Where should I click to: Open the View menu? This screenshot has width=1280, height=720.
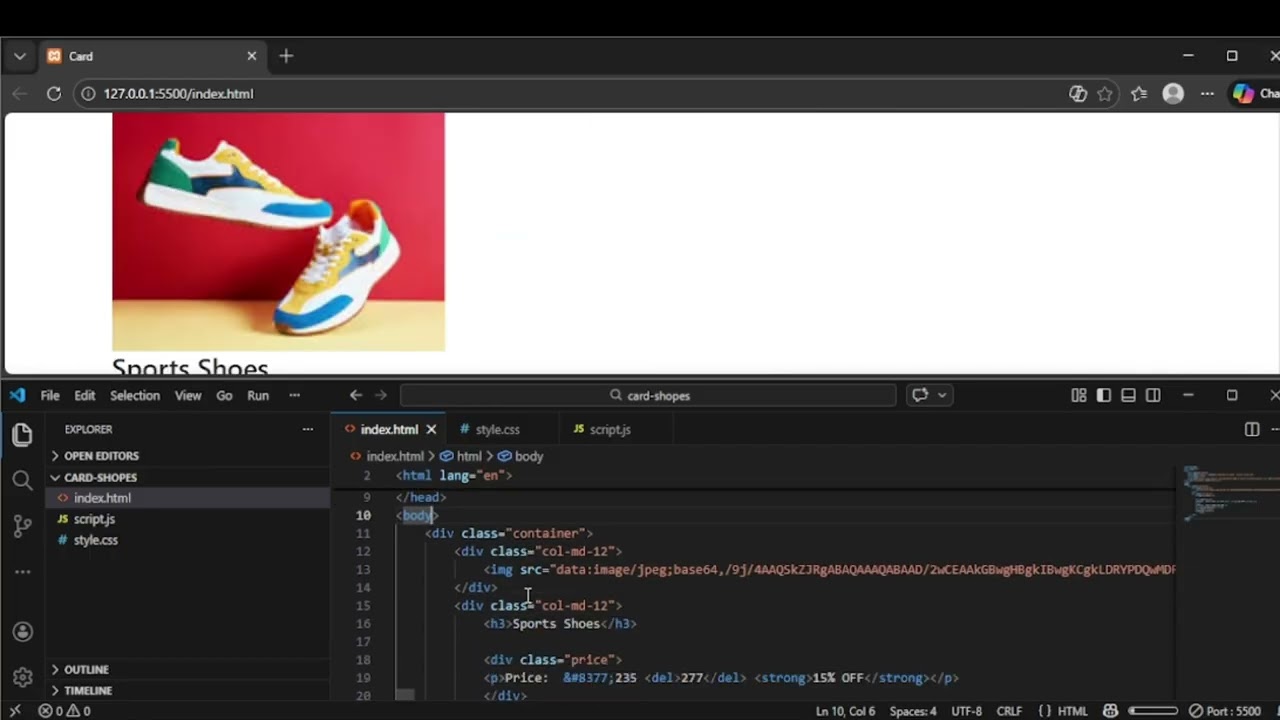188,395
